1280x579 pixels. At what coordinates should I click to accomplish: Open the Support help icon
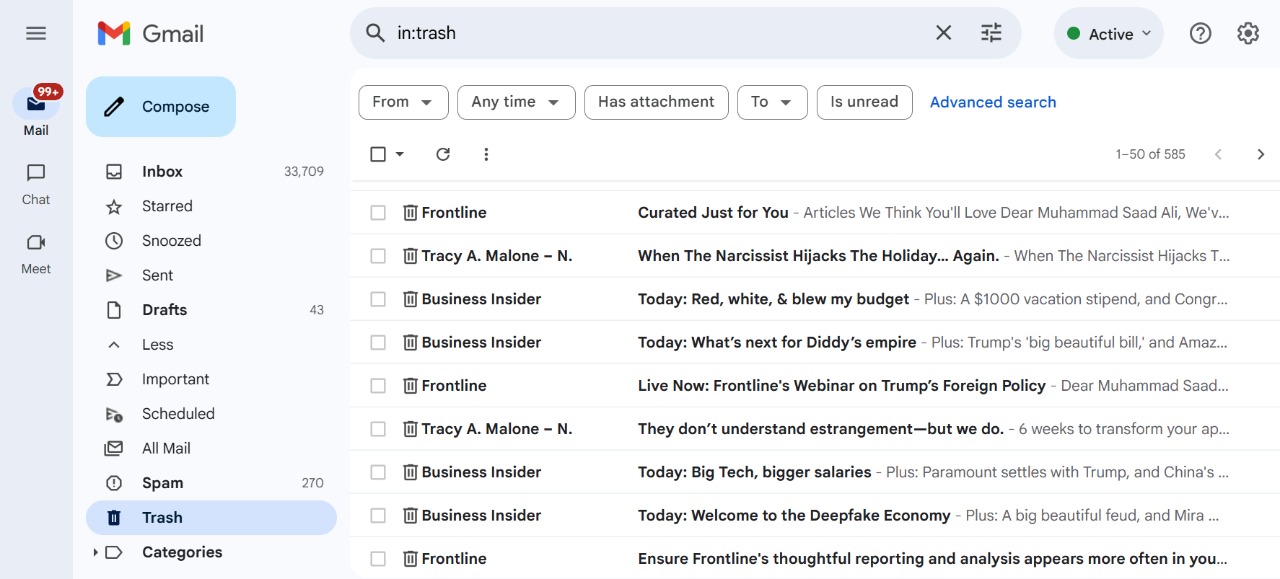tap(1200, 33)
